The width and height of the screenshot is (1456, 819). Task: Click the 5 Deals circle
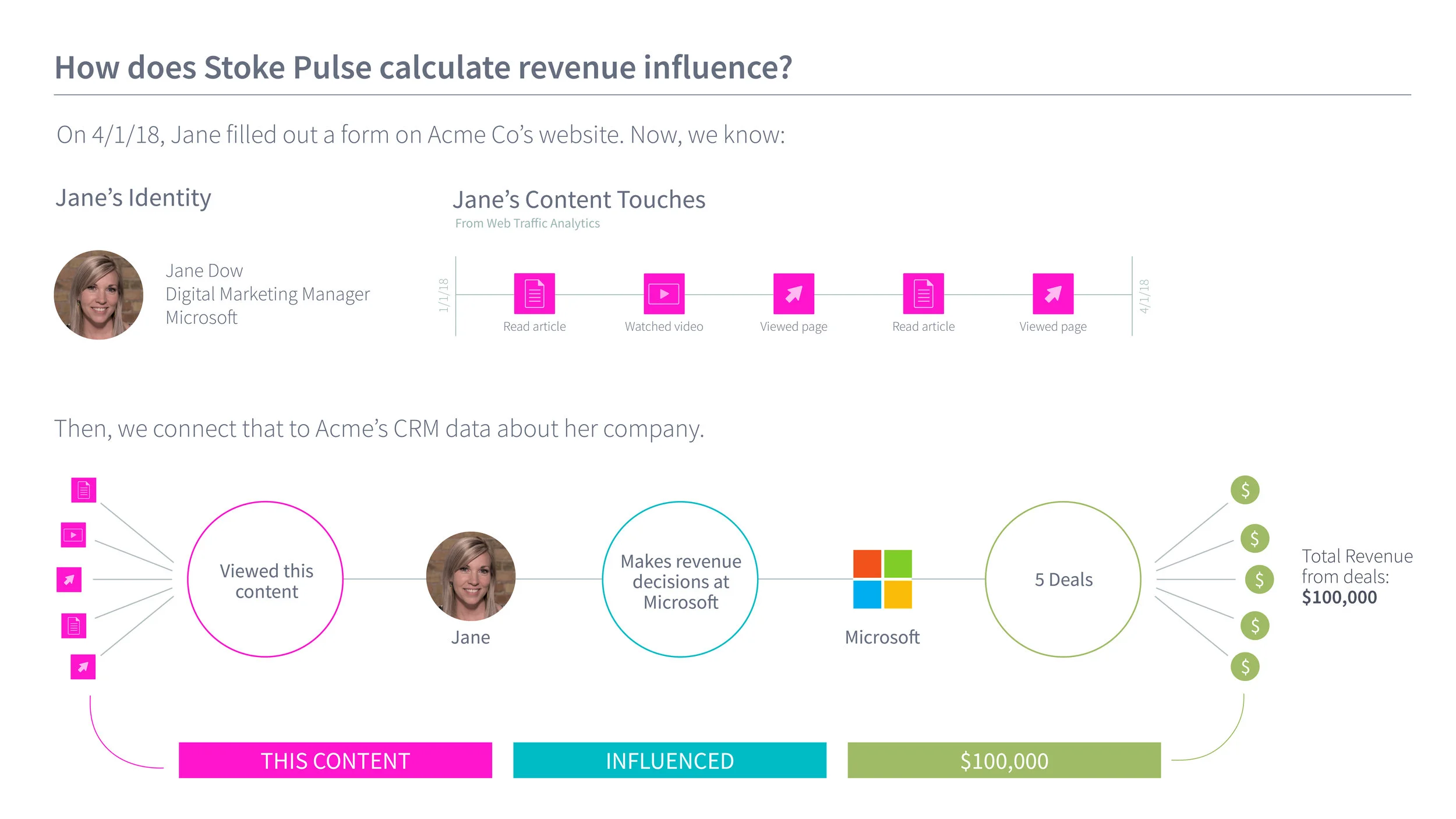point(1063,580)
